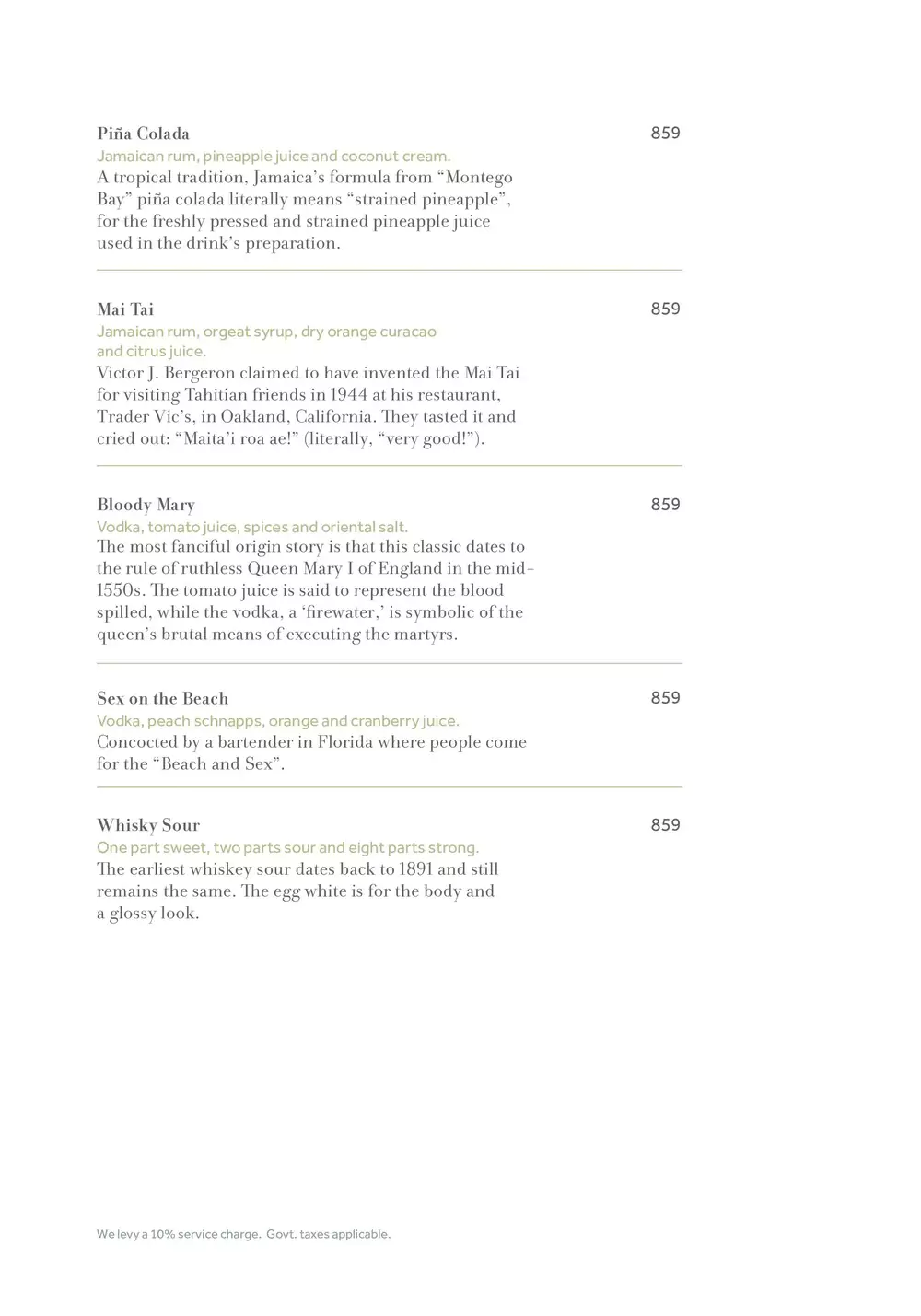Click the 'A tropical tradition' description paragraph
921x1316 pixels.
pos(304,211)
